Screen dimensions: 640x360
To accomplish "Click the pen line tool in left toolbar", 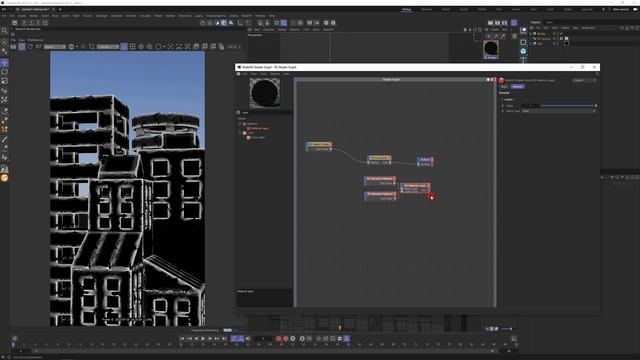I will (4, 140).
